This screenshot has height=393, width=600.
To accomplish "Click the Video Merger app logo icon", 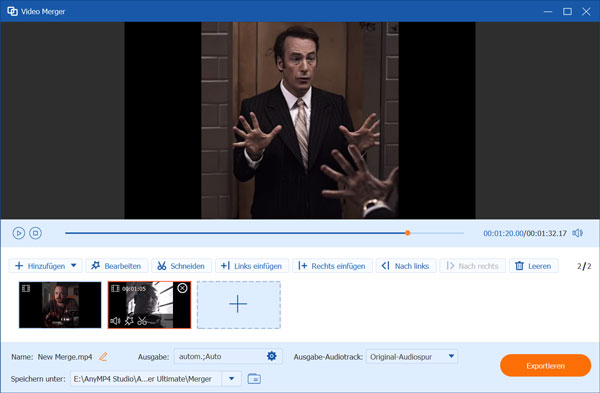I will click(12, 11).
